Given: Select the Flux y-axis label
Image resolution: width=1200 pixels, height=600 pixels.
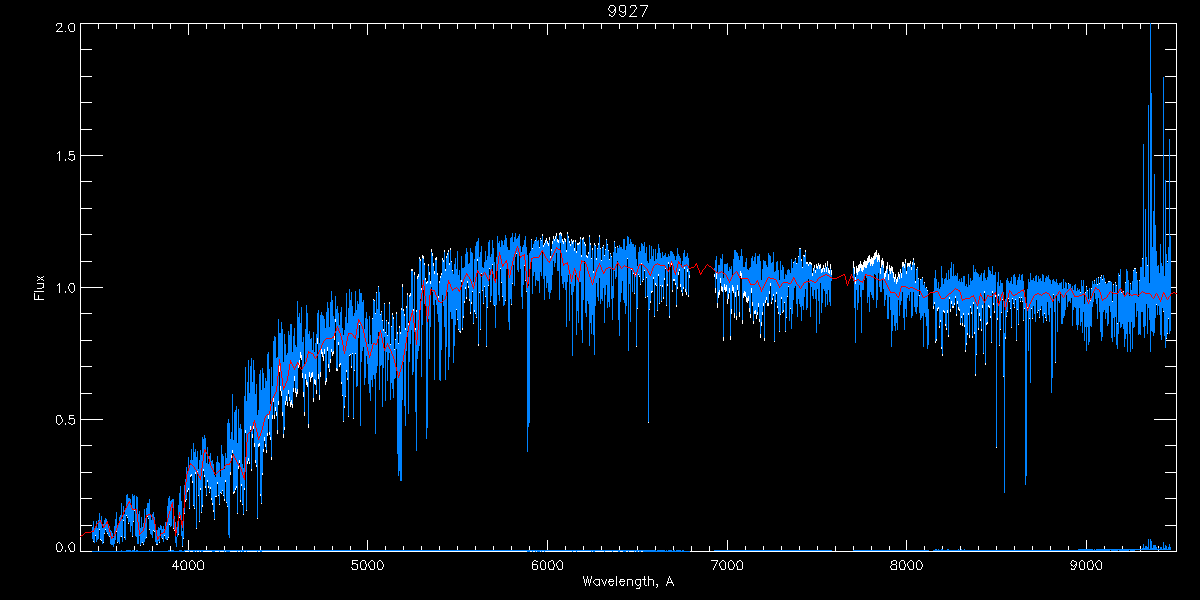Looking at the screenshot, I should pyautogui.click(x=39, y=287).
